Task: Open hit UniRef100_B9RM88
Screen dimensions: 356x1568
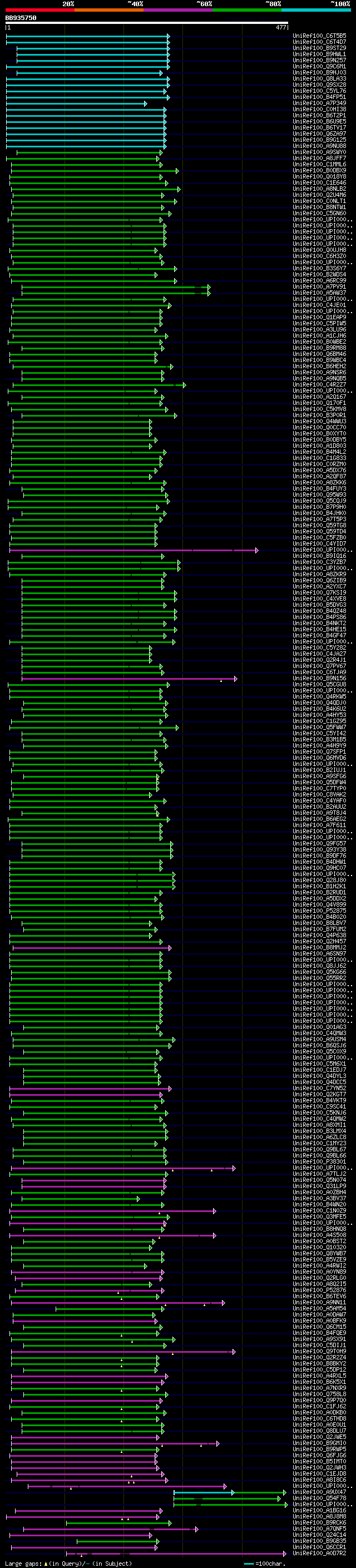Action: (319, 348)
